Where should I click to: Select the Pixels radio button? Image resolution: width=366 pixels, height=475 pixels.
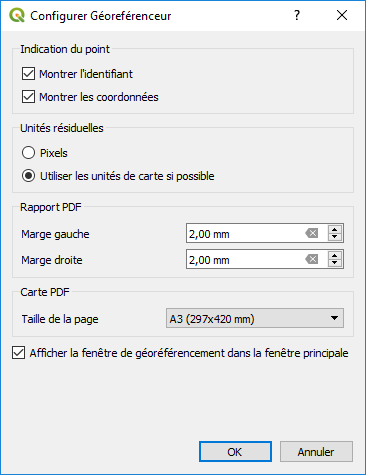point(28,153)
